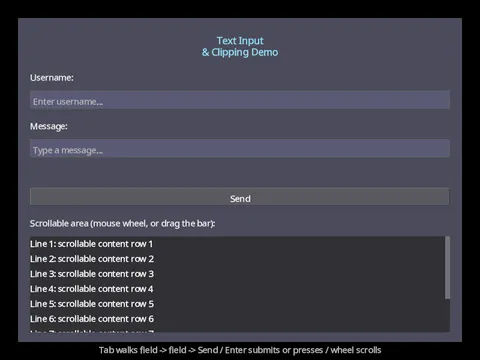Click the Scrollable area caption text
Viewport: 480px width, 360px height.
pos(122,224)
